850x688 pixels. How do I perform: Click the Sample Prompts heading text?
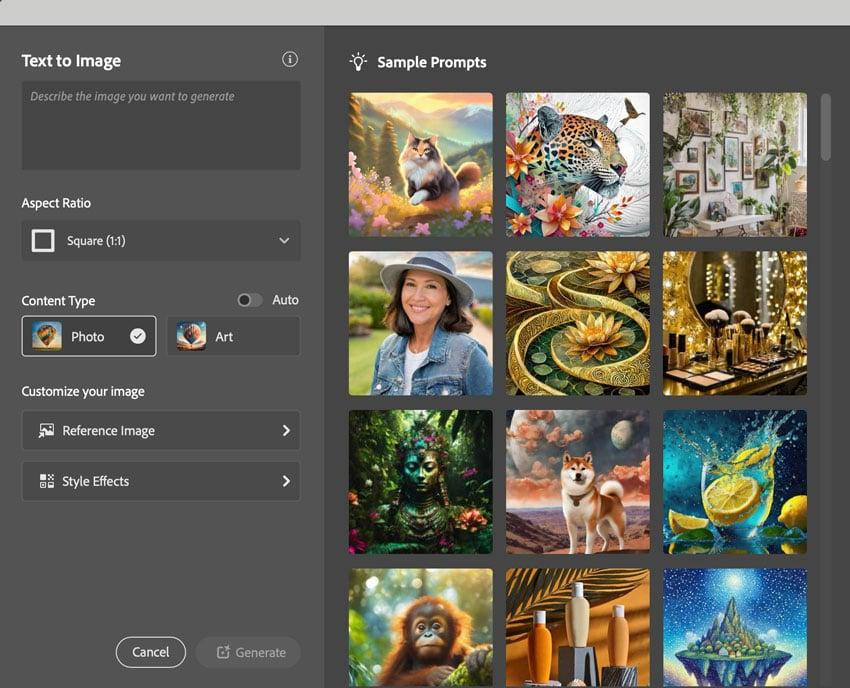tap(432, 62)
